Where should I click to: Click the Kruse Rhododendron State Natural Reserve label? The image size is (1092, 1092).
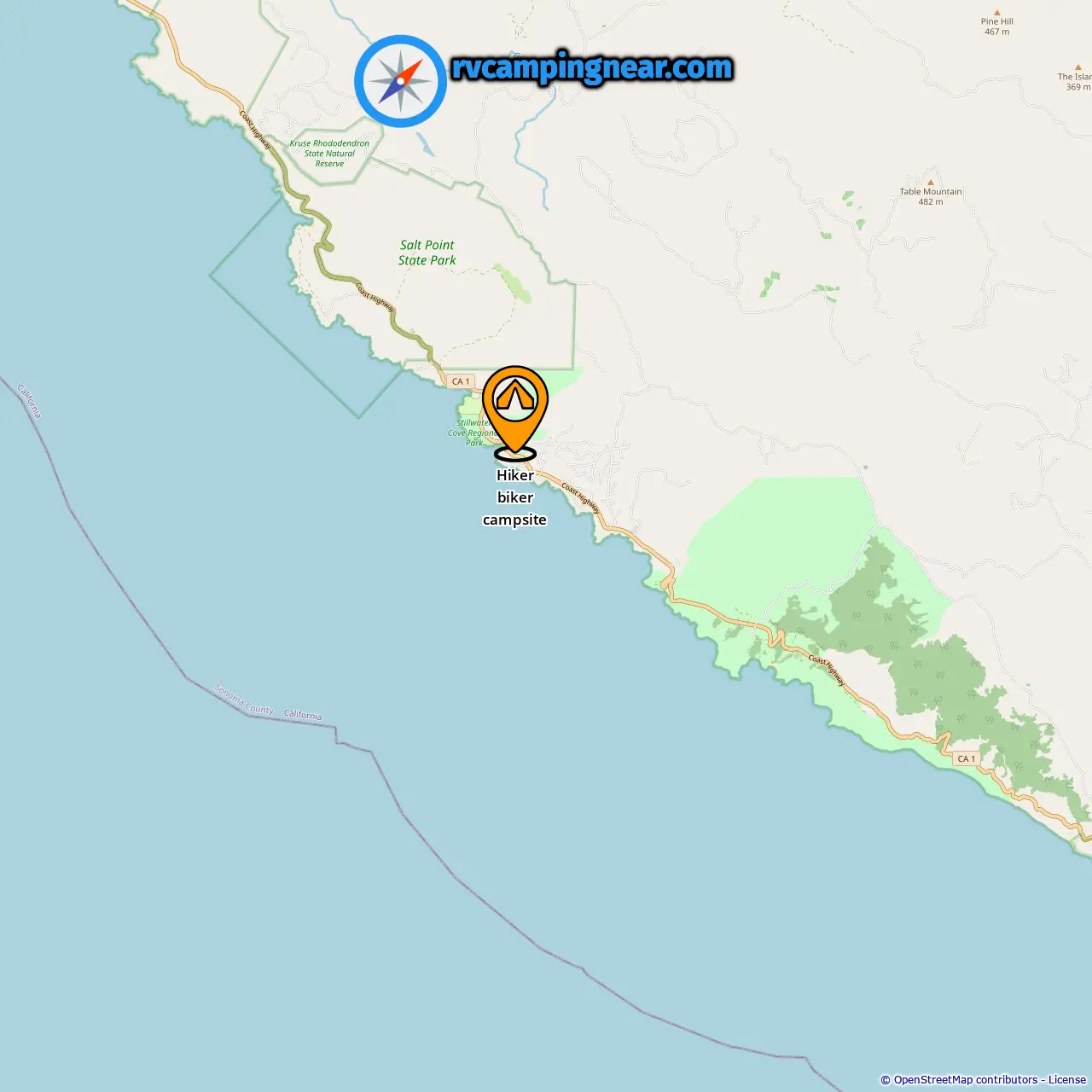[x=329, y=154]
